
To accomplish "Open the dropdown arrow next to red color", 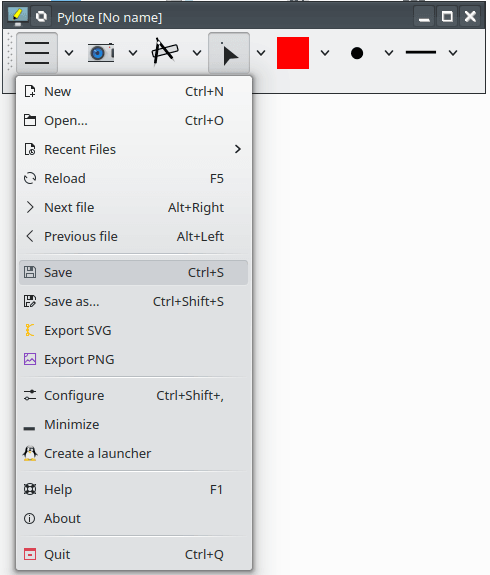I will [325, 53].
